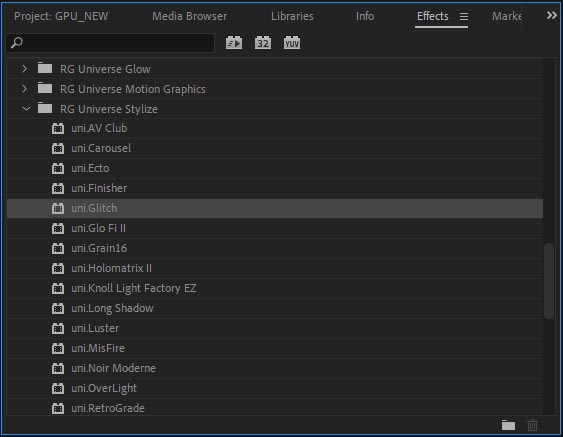Click the effect icon next to uni.Holomatrix II
The width and height of the screenshot is (563, 437).
(58, 268)
